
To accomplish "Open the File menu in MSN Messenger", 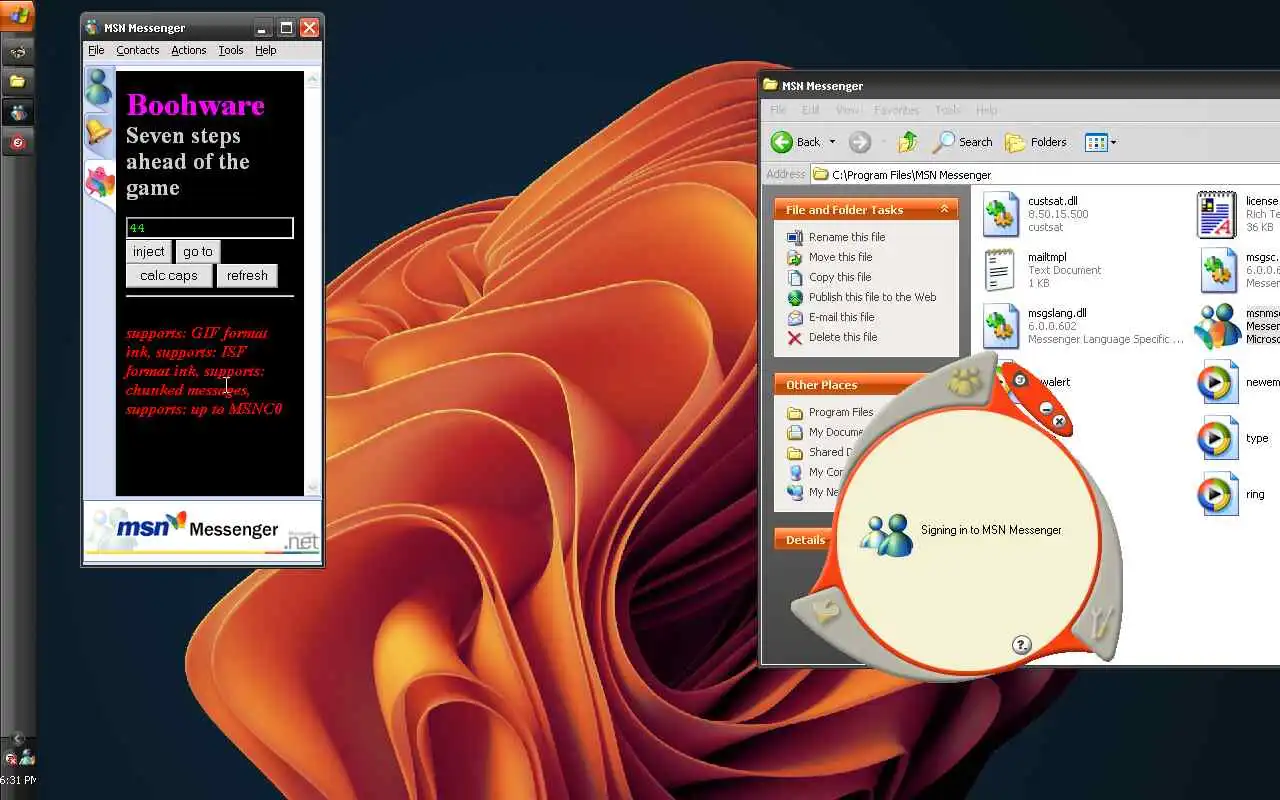I will (x=96, y=50).
